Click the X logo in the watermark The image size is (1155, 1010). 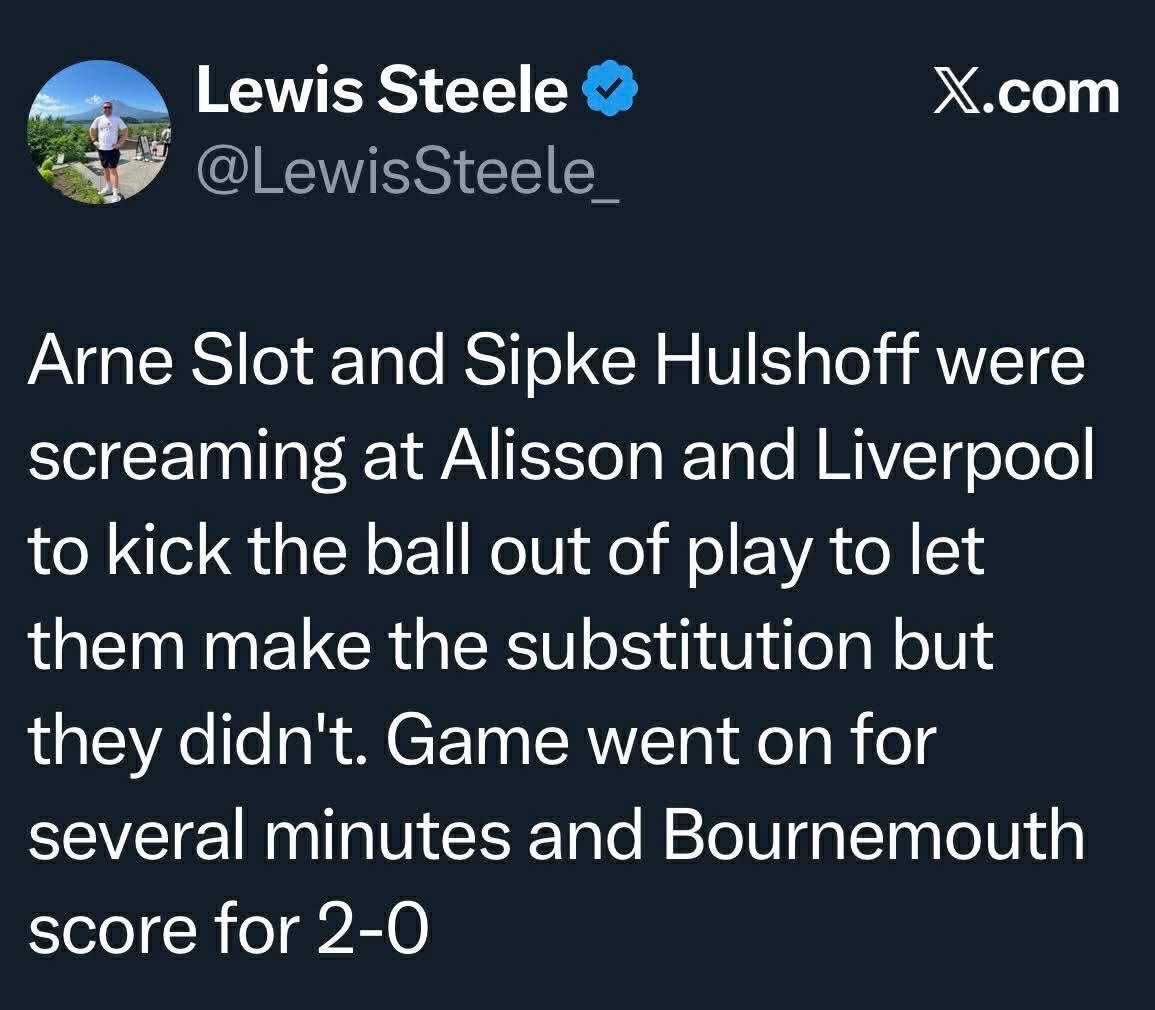point(956,94)
